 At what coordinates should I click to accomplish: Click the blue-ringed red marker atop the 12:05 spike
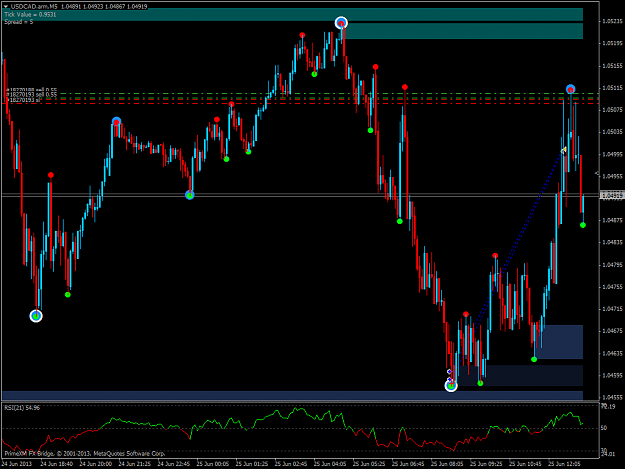[570, 89]
